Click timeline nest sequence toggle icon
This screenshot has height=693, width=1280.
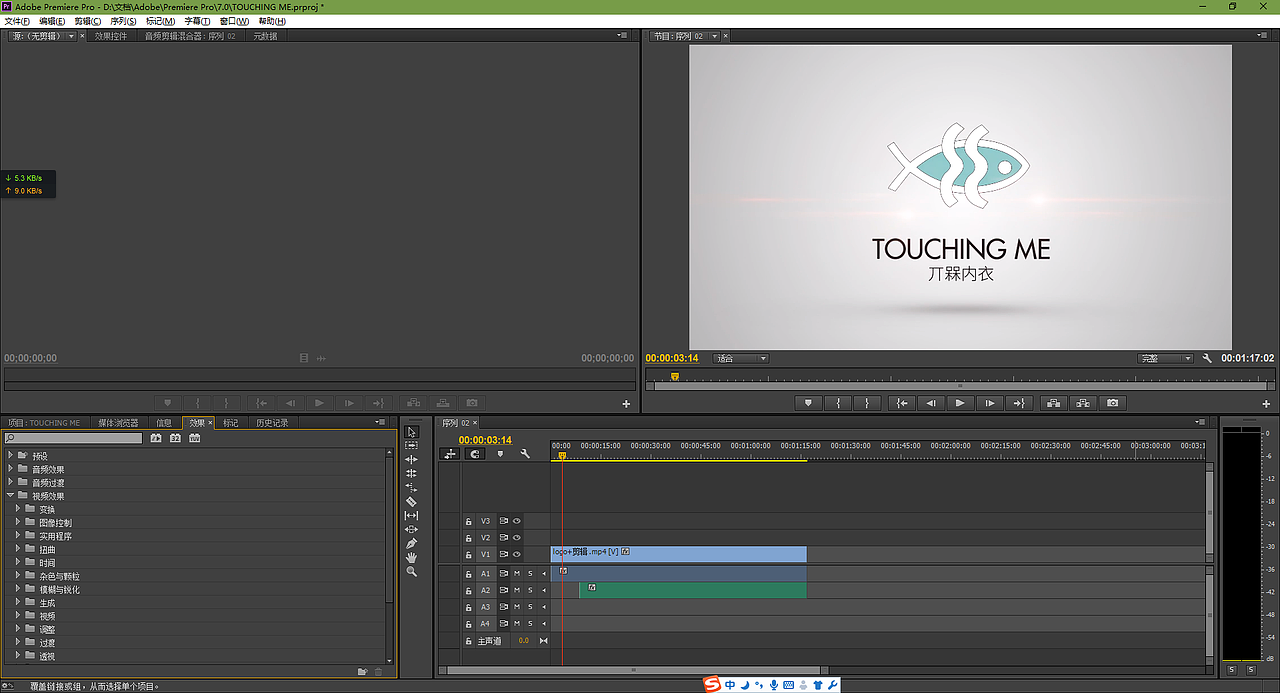[451, 454]
